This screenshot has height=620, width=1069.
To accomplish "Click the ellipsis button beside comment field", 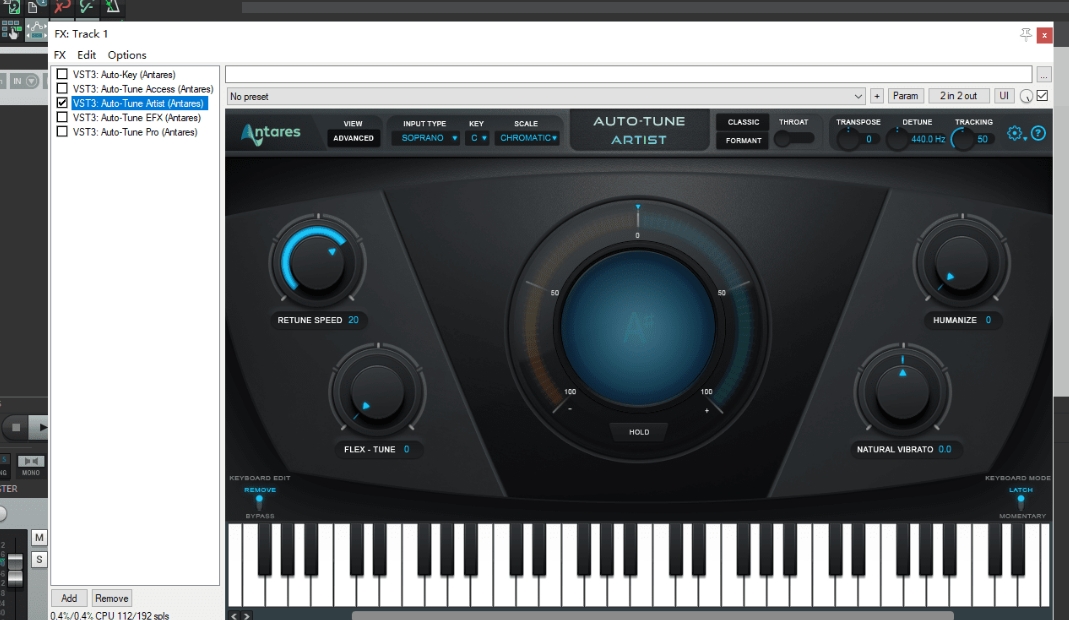I will pyautogui.click(x=1044, y=74).
